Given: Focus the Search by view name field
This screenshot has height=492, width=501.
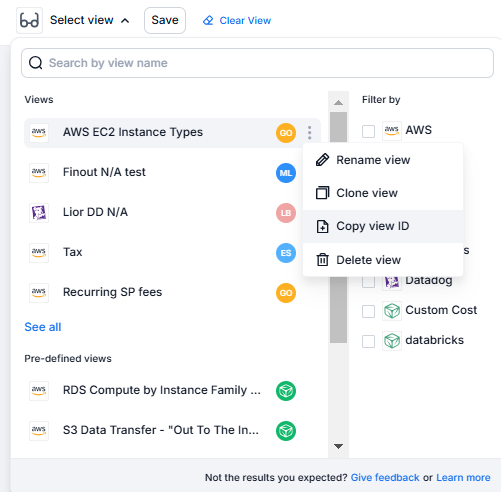Looking at the screenshot, I should tap(257, 63).
